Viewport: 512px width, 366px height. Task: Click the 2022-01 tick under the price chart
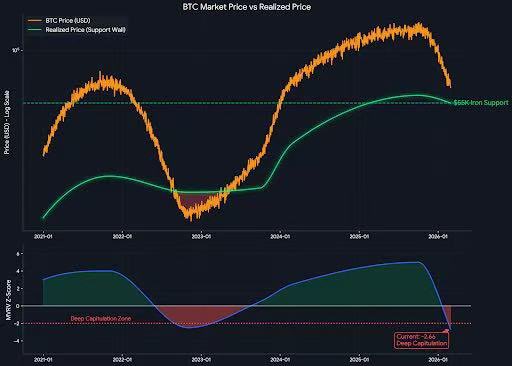click(x=122, y=236)
